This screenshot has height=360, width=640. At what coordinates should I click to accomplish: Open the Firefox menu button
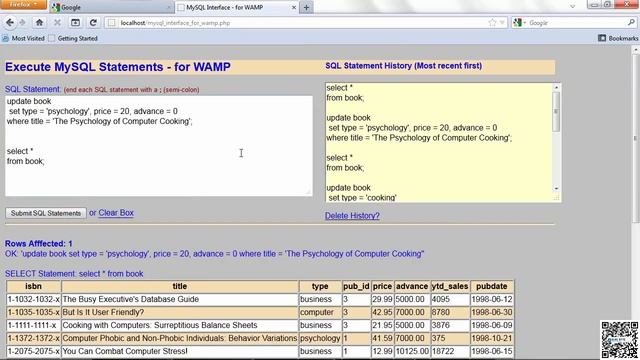click(23, 4)
